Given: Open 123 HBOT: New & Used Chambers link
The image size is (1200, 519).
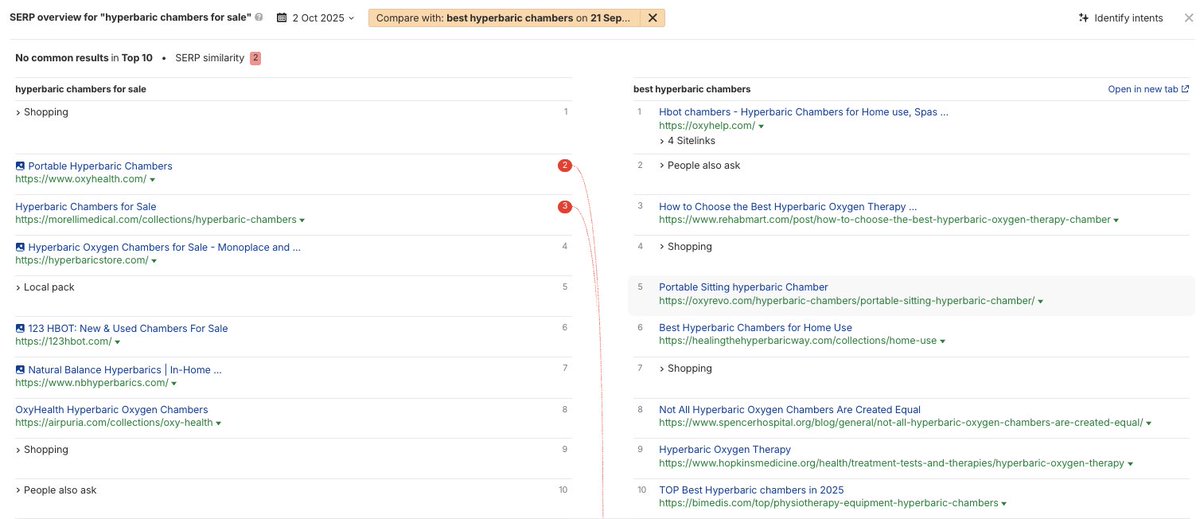Looking at the screenshot, I should (x=128, y=329).
